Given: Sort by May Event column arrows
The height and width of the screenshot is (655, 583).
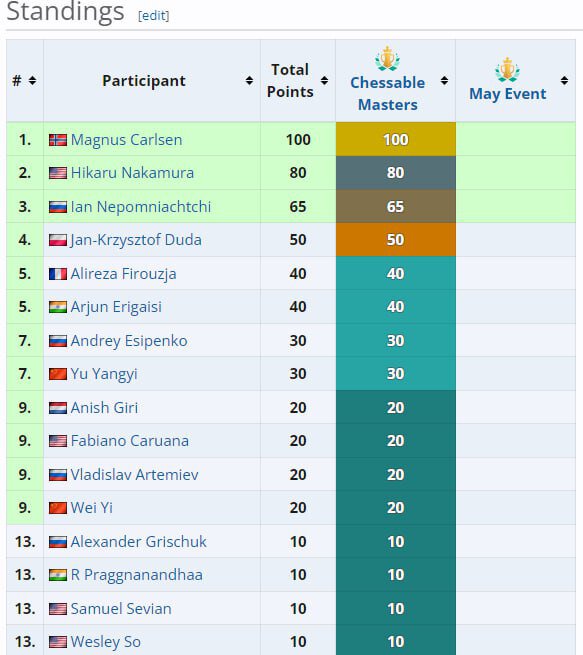Looking at the screenshot, I should pyautogui.click(x=564, y=80).
